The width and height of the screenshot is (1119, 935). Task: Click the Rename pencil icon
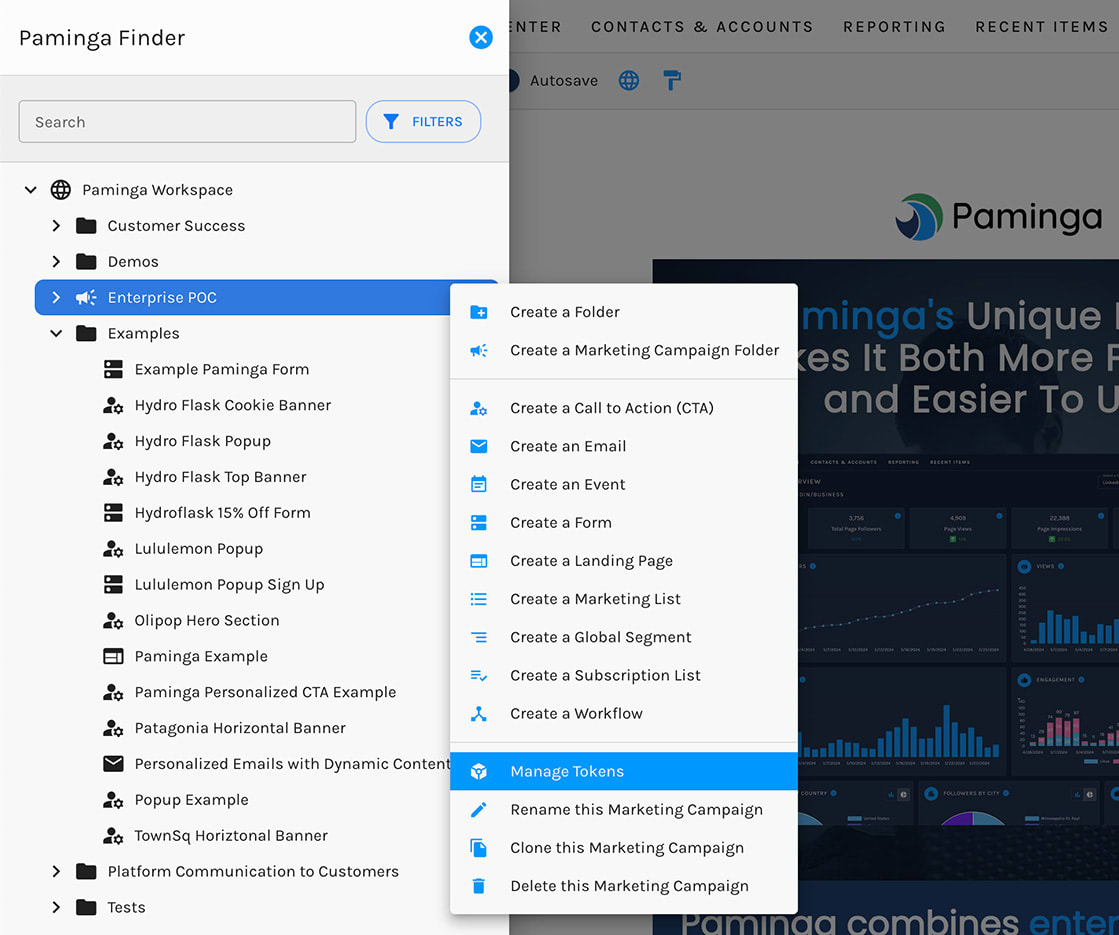[x=479, y=809]
